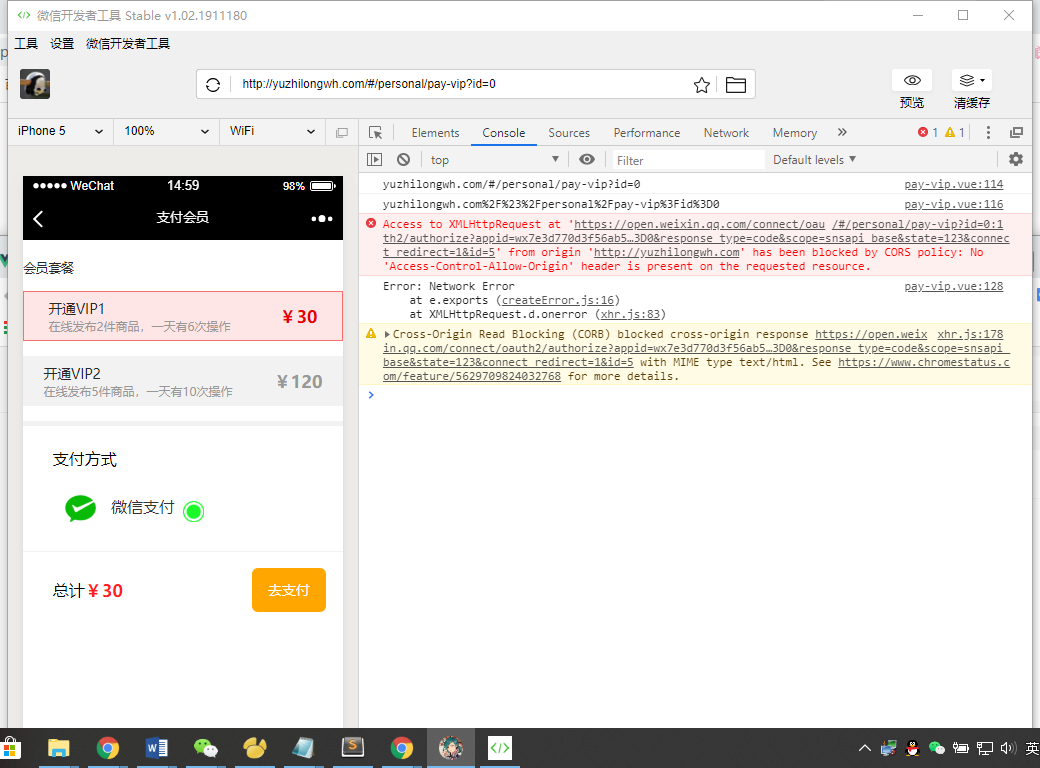
Task: Show more DevTools tabs with the » chevron
Action: coord(842,133)
